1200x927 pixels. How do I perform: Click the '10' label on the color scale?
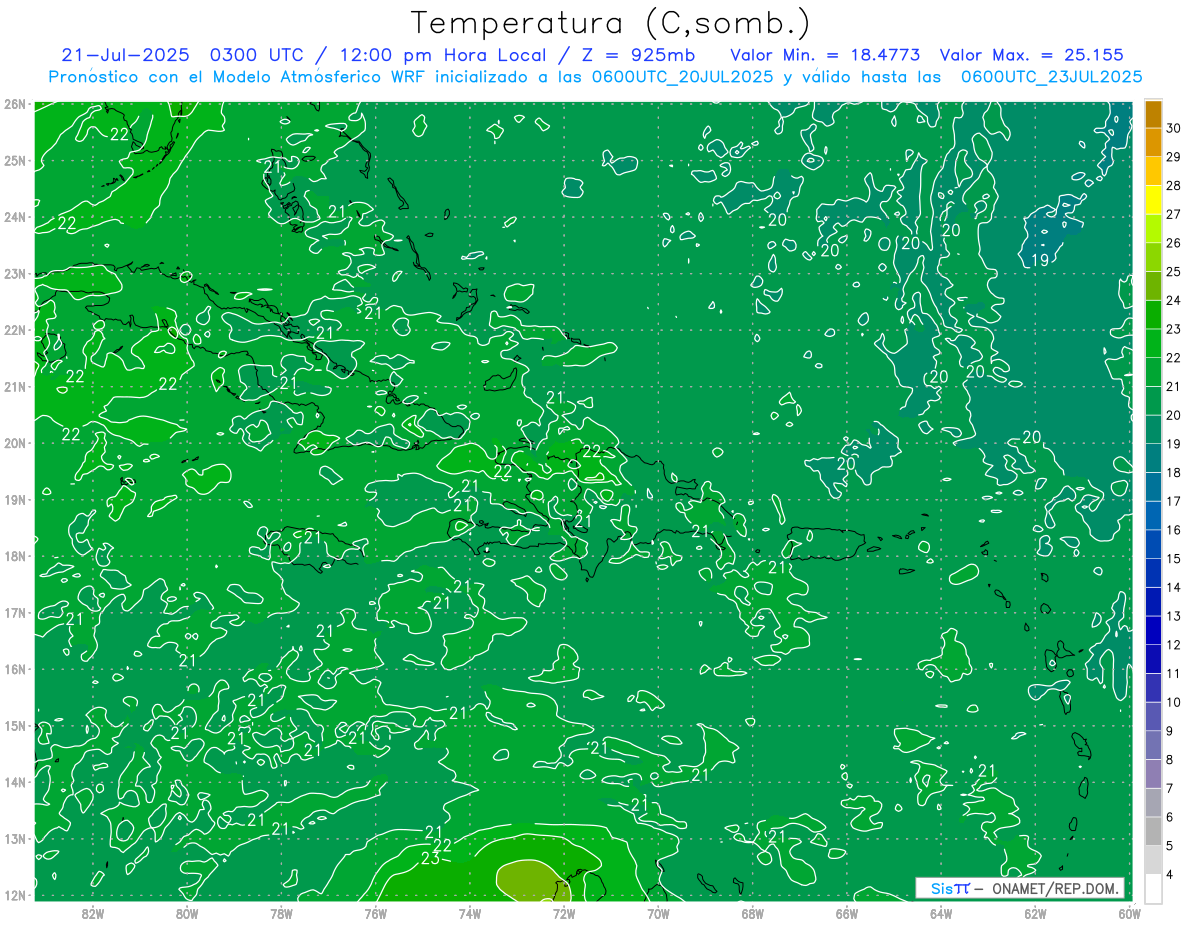point(1174,702)
